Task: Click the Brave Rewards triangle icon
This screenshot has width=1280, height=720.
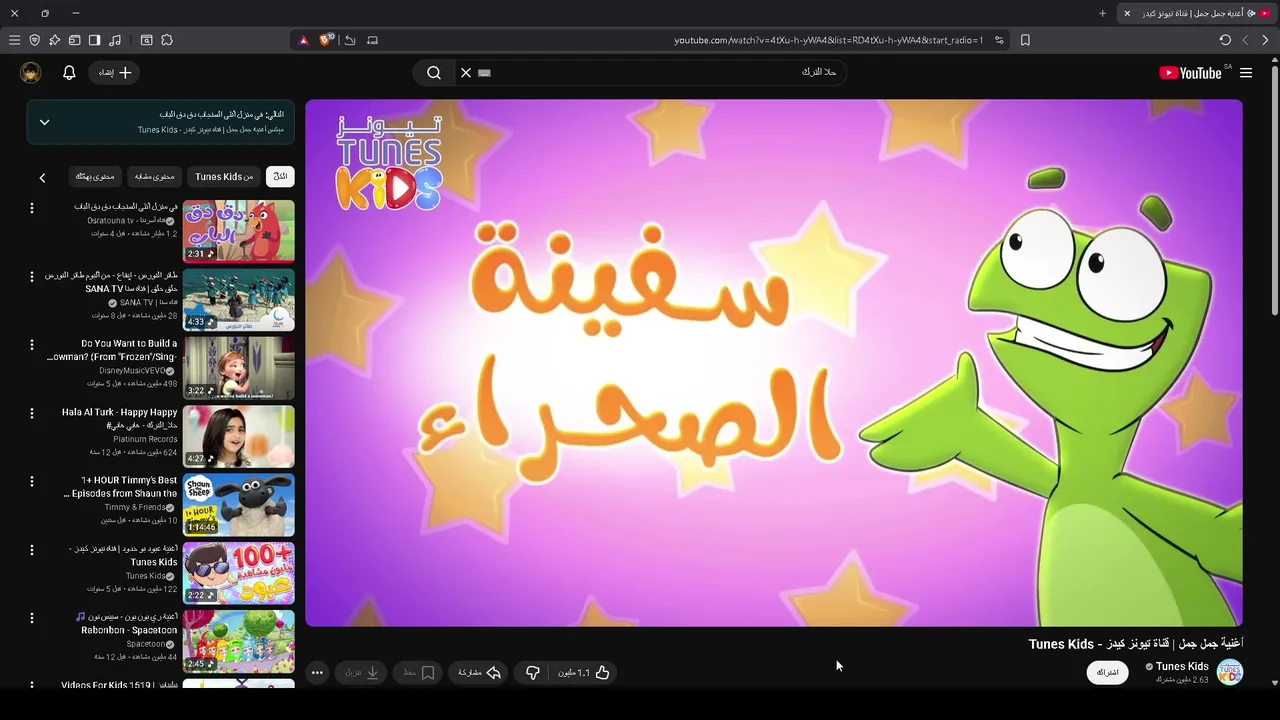Action: (x=304, y=40)
